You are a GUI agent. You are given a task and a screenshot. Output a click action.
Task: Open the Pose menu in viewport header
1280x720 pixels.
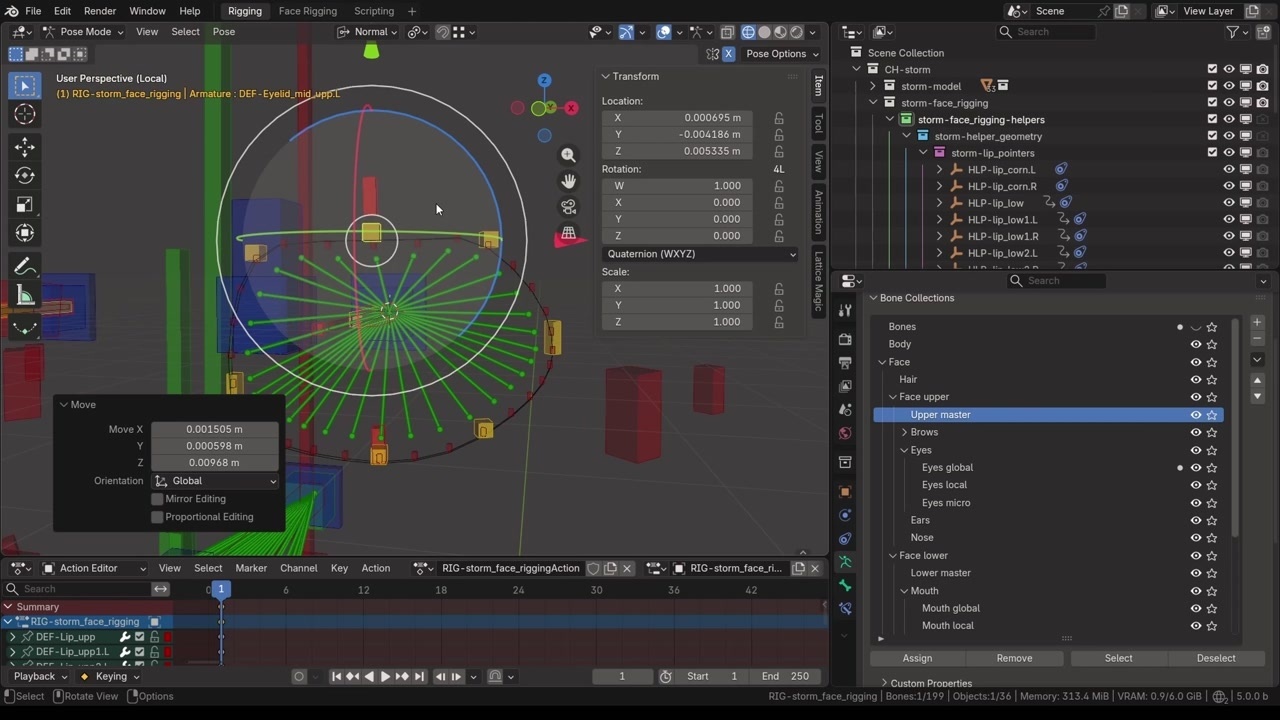[x=224, y=32]
